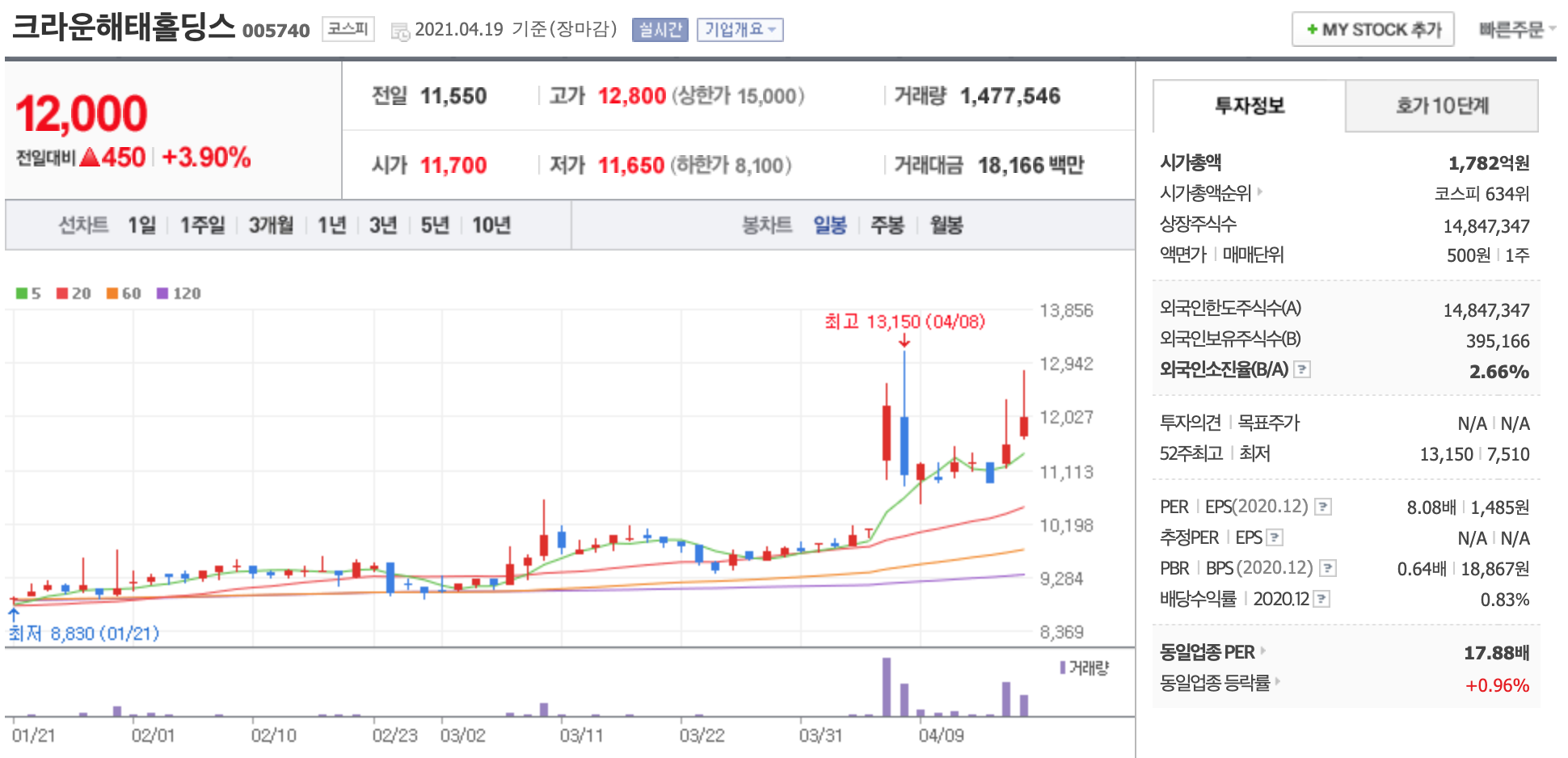The height and width of the screenshot is (758, 1568).
Task: Click the 최고 13,150 (04/08) chart marker
Action: (904, 322)
